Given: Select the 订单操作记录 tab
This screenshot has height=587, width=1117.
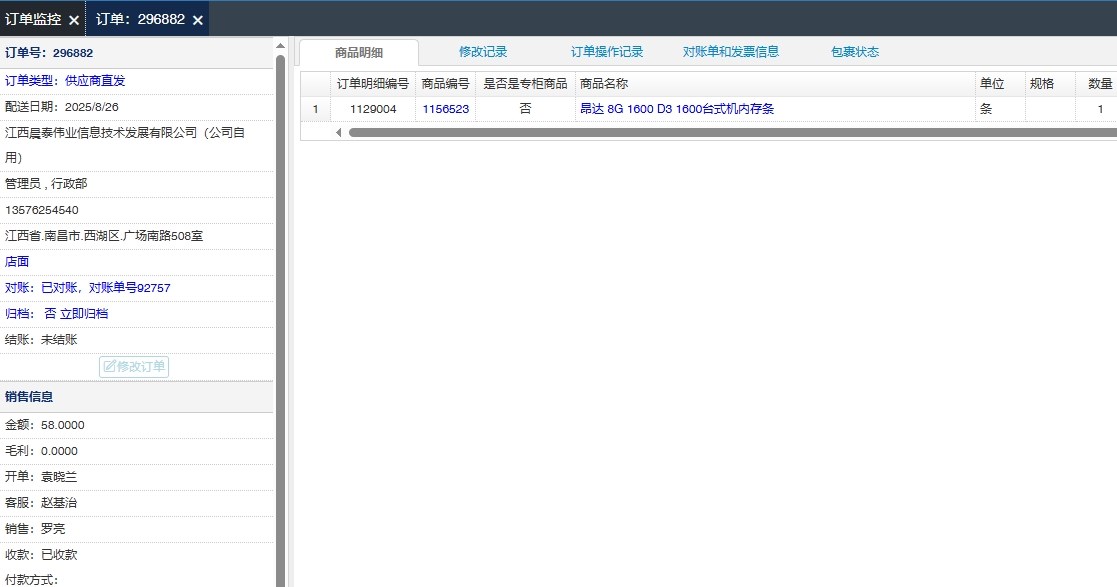Looking at the screenshot, I should point(607,52).
